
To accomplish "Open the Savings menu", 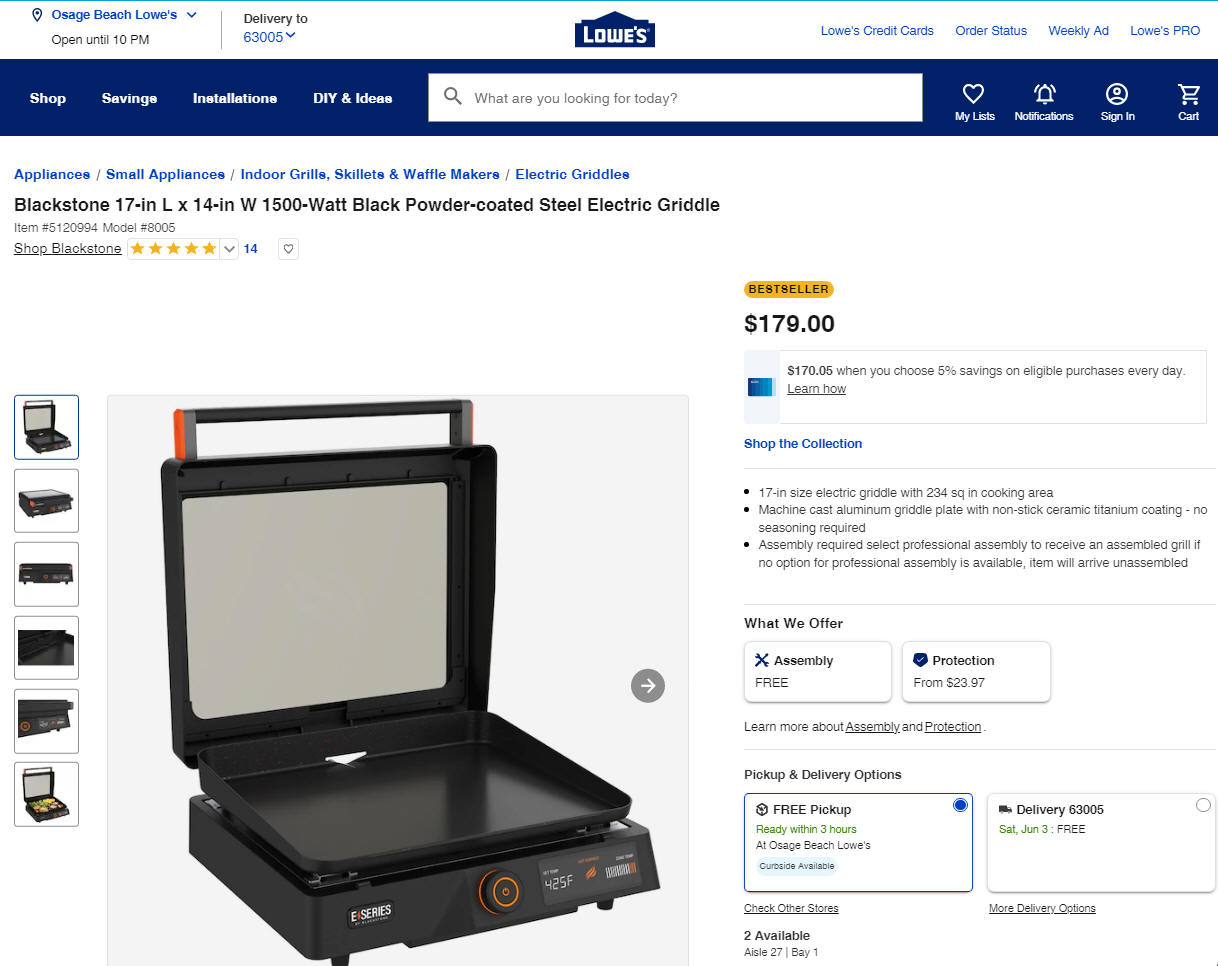I will tap(129, 98).
